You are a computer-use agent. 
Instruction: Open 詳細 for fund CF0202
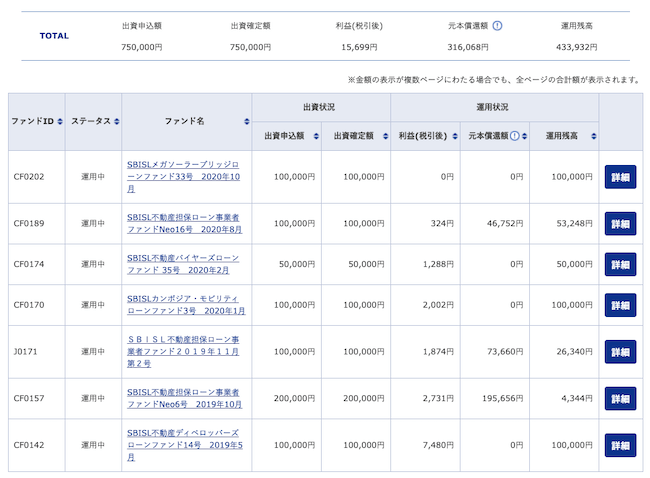coord(620,177)
